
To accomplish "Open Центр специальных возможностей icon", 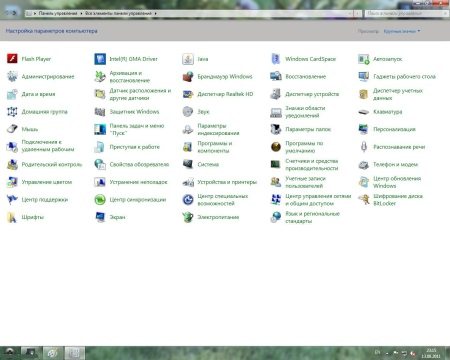I will (x=188, y=199).
